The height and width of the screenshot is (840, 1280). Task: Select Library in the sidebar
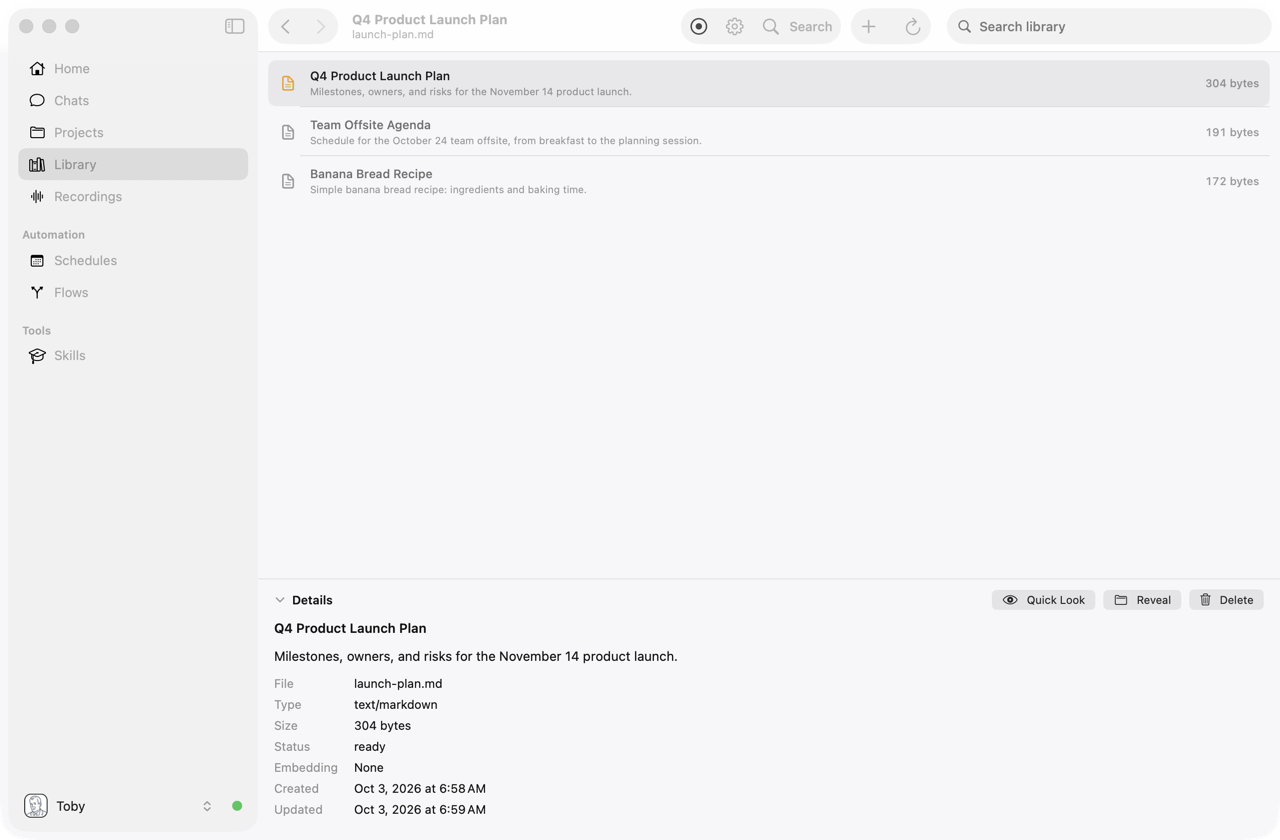coord(133,164)
